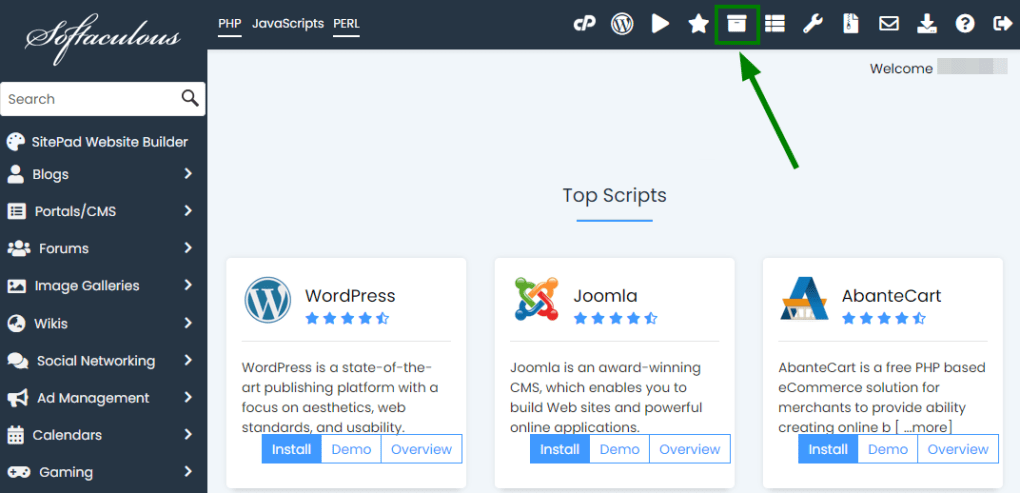Viewport: 1020px width, 493px height.
Task: Click the WordPress logo in Top Scripts
Action: tap(267, 299)
